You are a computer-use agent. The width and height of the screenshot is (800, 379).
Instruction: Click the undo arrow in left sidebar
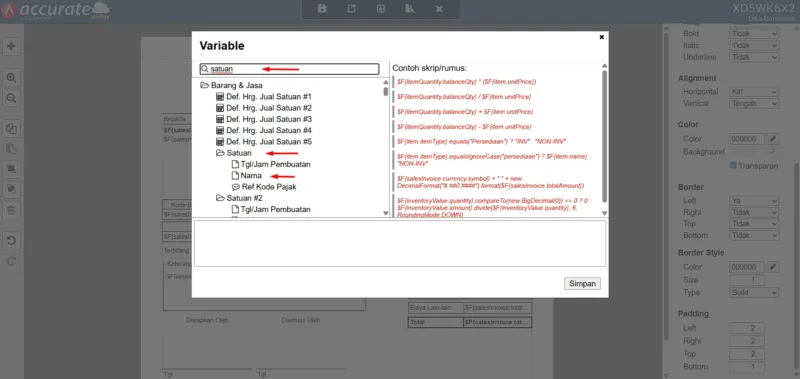[x=11, y=241]
